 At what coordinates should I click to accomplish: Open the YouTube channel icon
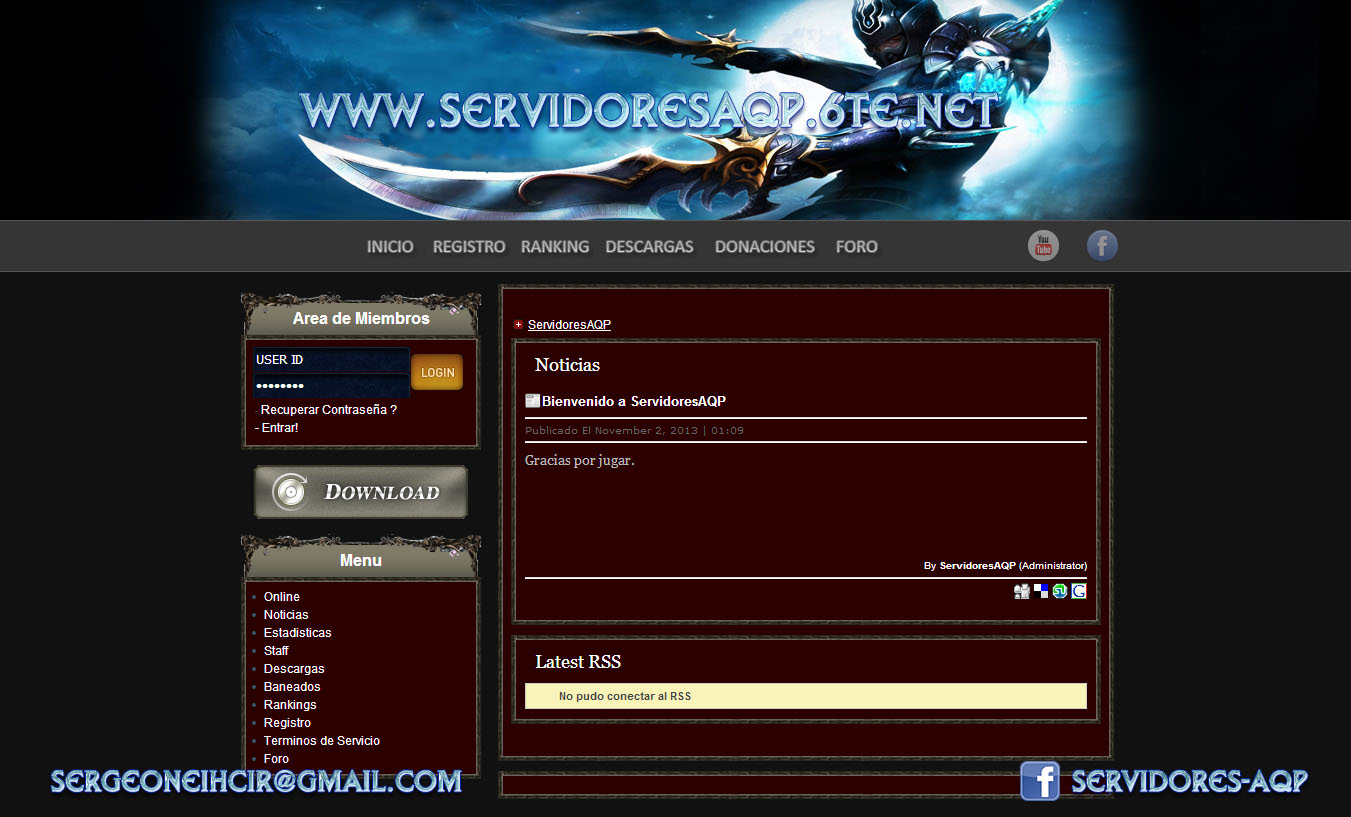1043,246
